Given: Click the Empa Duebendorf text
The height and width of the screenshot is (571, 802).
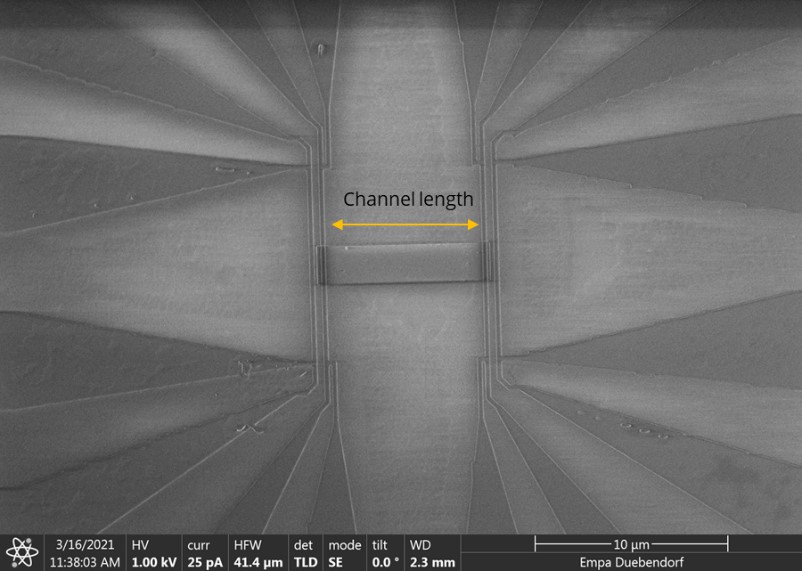Looking at the screenshot, I should pyautogui.click(x=631, y=562).
